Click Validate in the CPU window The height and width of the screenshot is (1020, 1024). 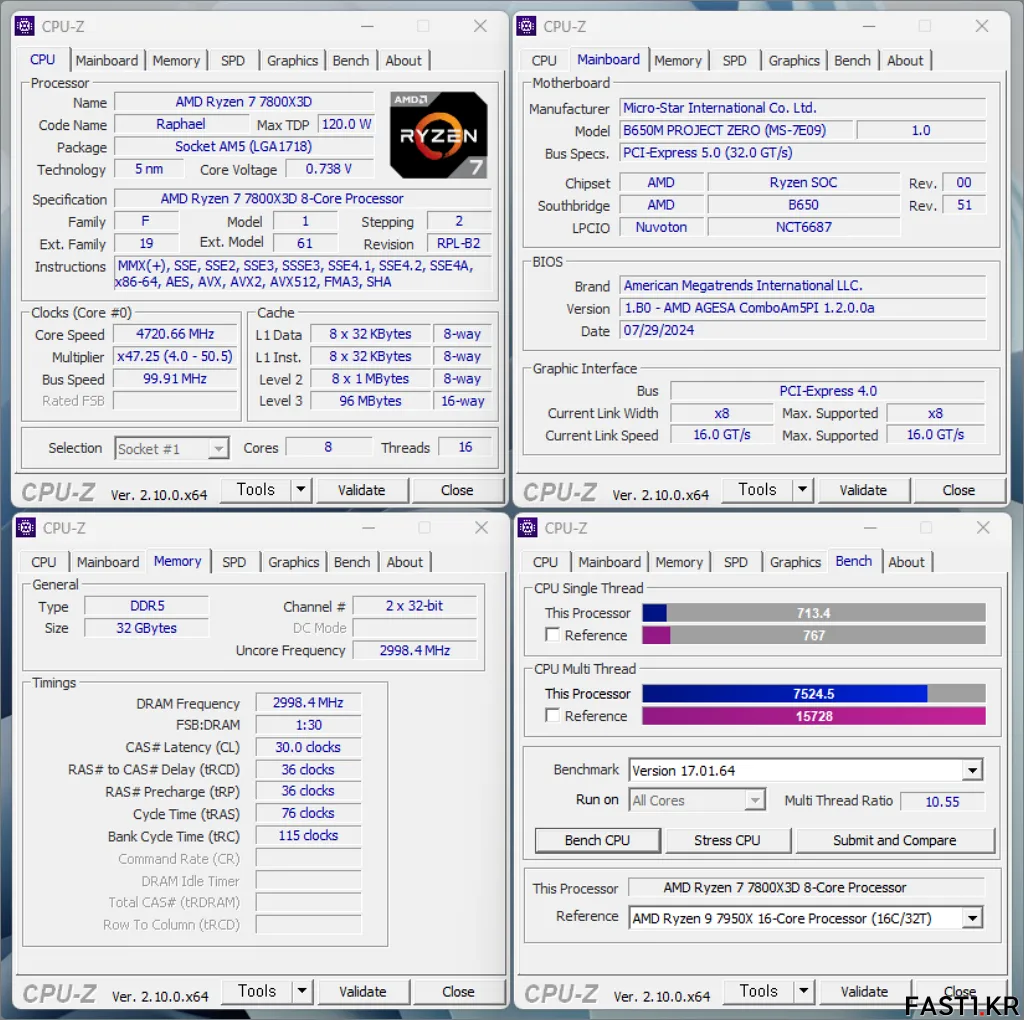[x=361, y=490]
